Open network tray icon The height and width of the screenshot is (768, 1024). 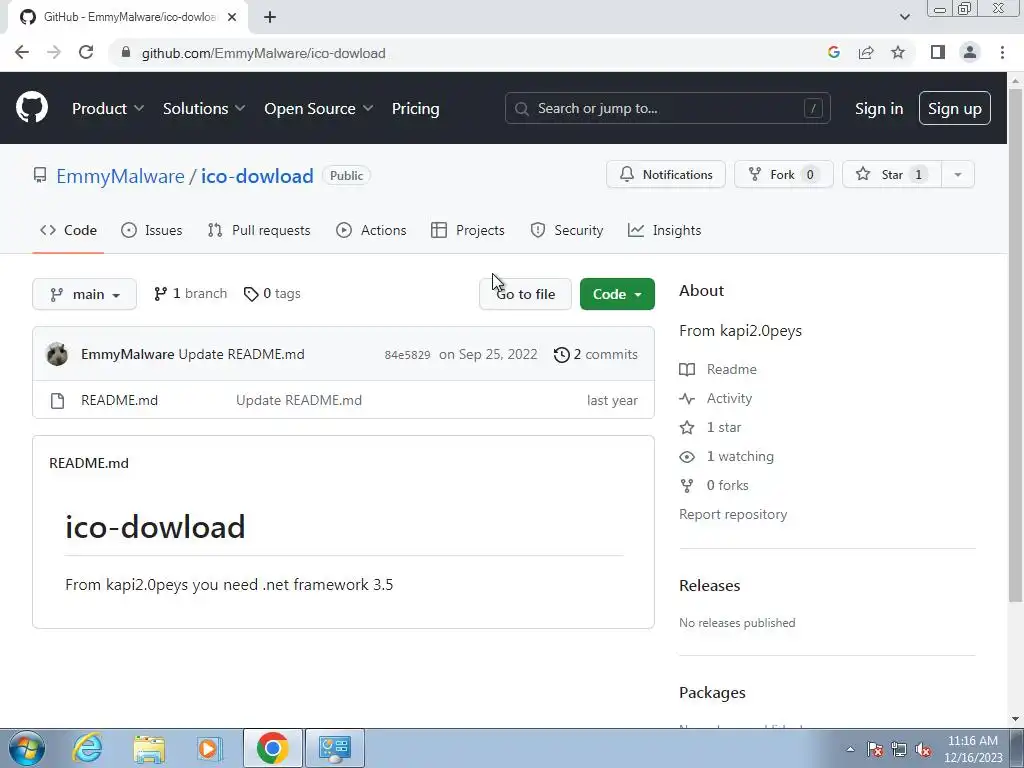(x=899, y=750)
